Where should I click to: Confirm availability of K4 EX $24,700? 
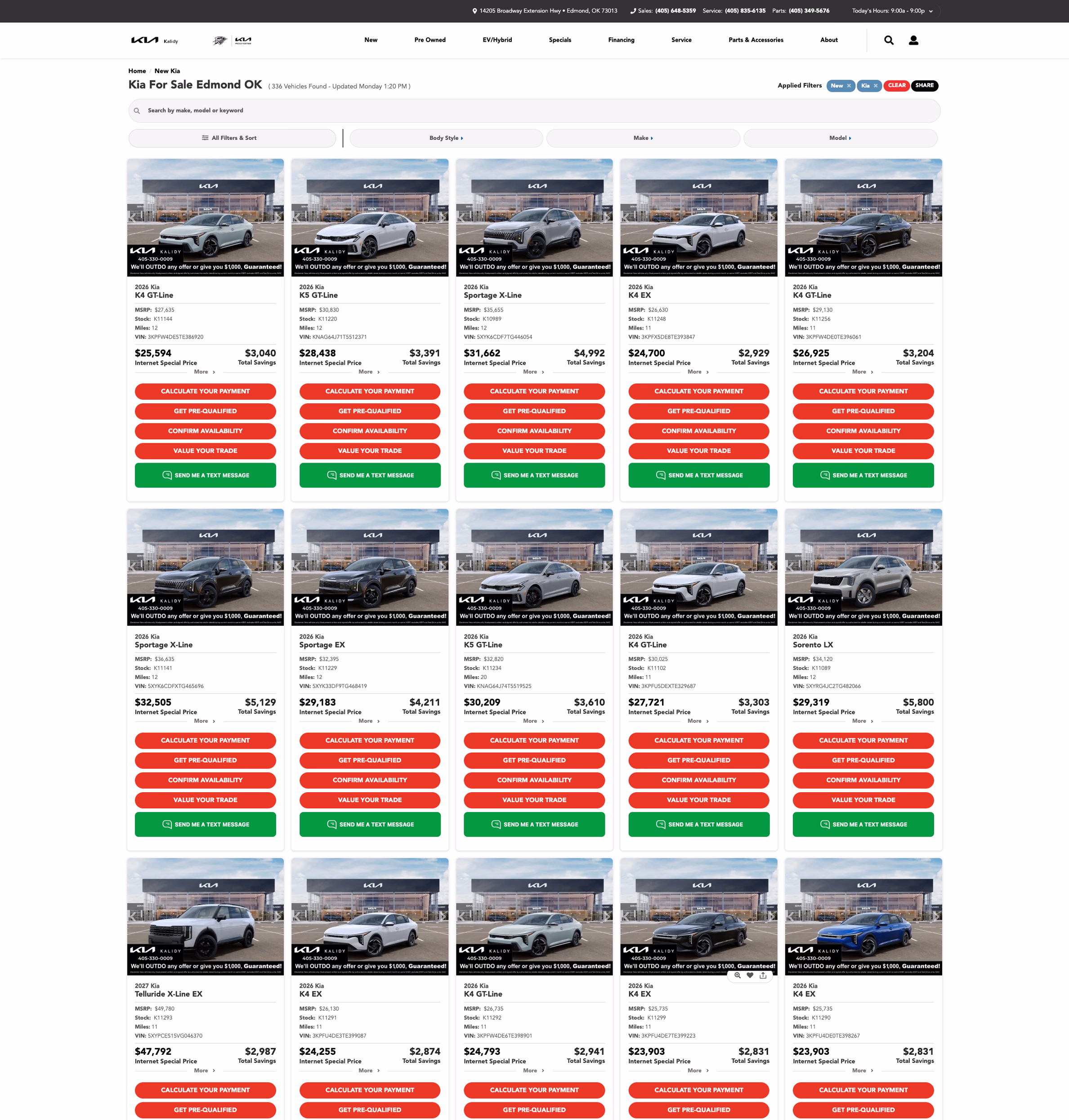click(x=698, y=431)
